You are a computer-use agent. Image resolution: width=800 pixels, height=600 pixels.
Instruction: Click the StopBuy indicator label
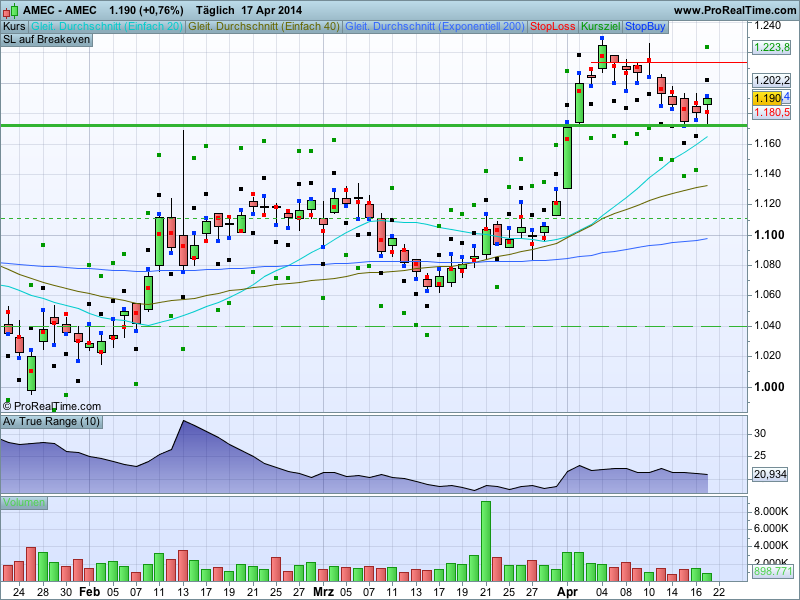pos(646,25)
